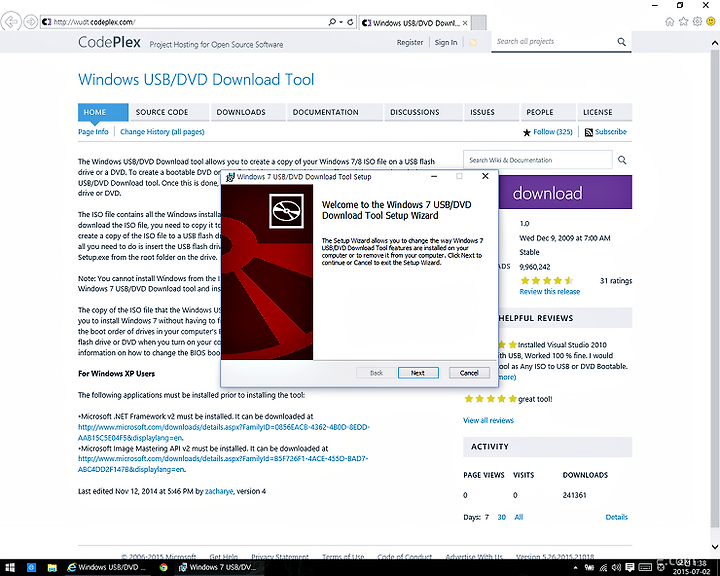Open the PEOPLE tab
This screenshot has width=720, height=576.
click(548, 112)
